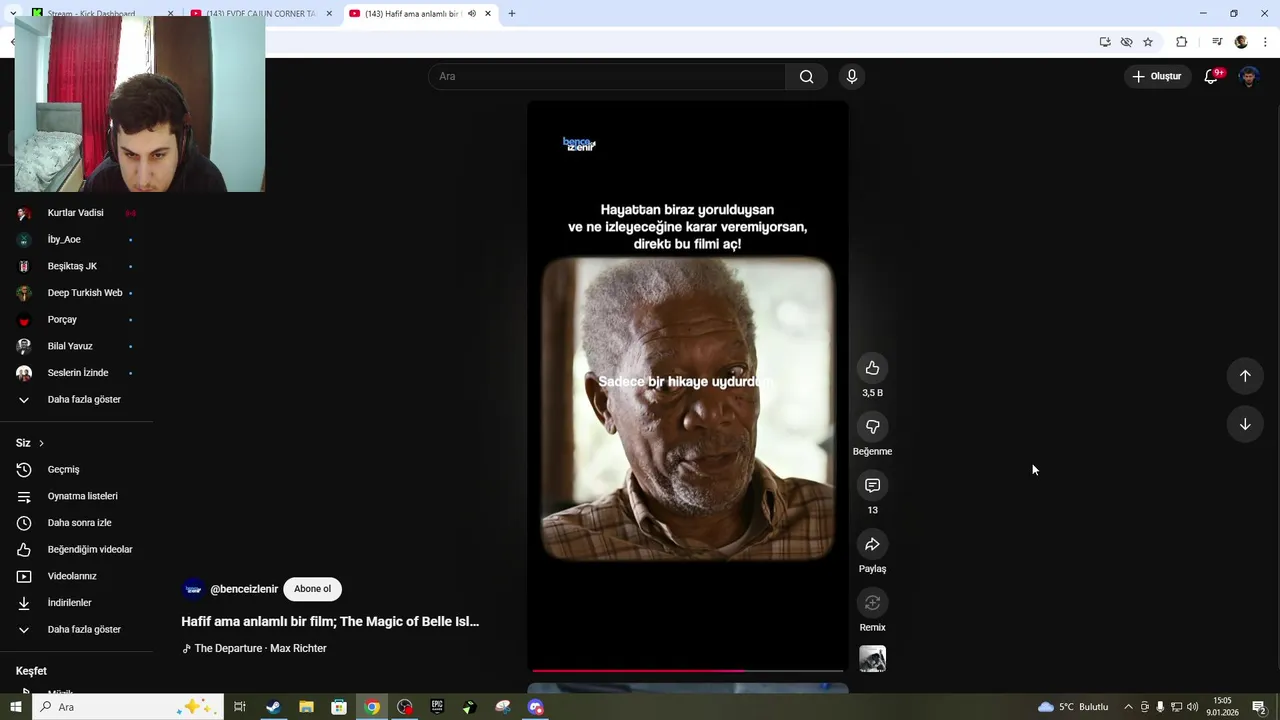Expand the Siz section chevron
Screen dimensions: 1280x720
(41, 443)
